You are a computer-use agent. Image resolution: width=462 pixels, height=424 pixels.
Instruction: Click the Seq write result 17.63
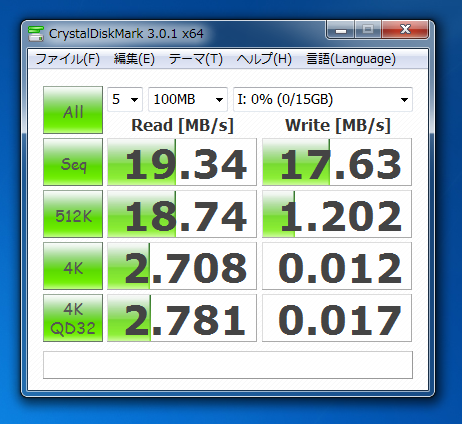pos(337,162)
